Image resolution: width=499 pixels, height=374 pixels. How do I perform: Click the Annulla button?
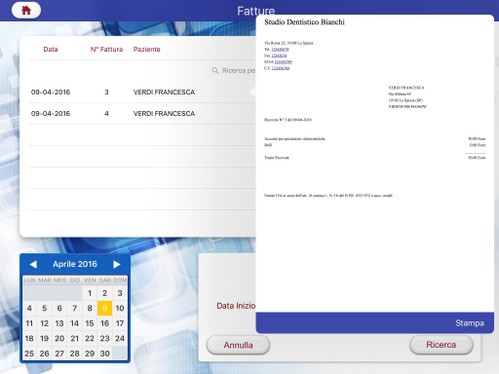[238, 345]
